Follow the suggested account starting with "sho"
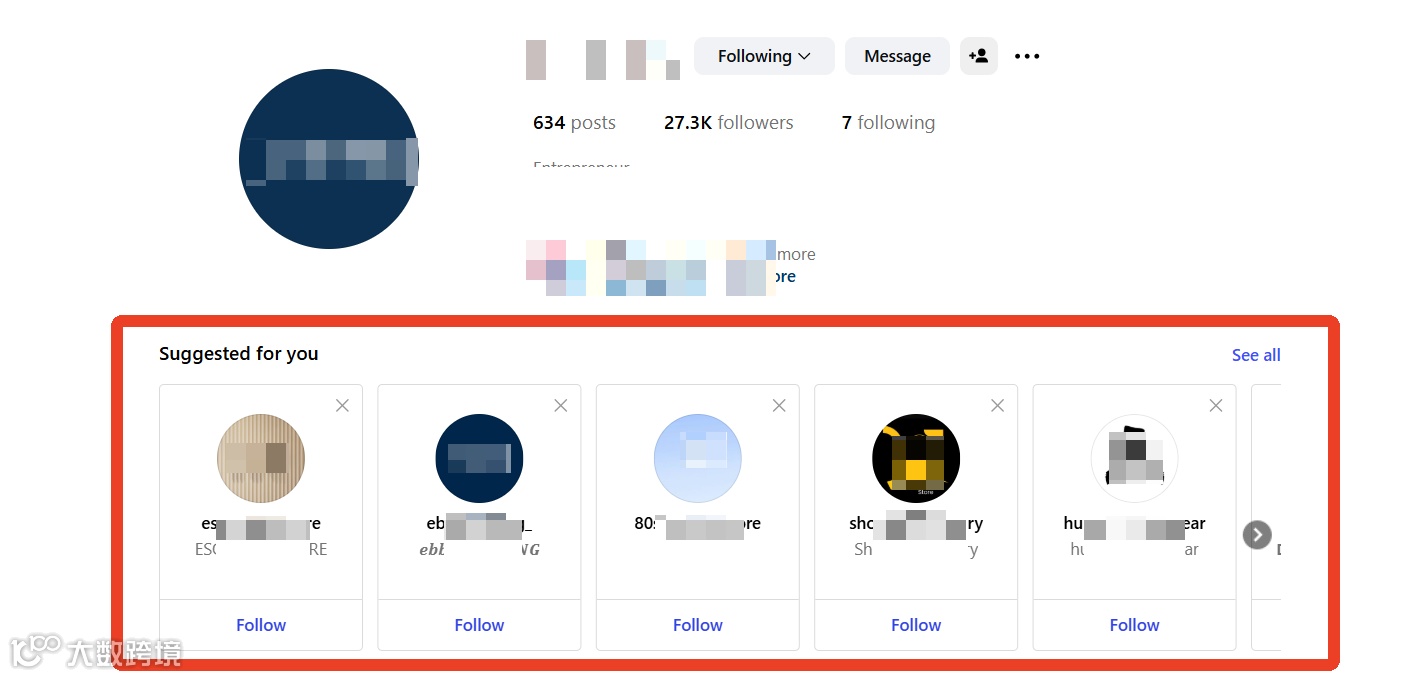1408x677 pixels. [916, 625]
